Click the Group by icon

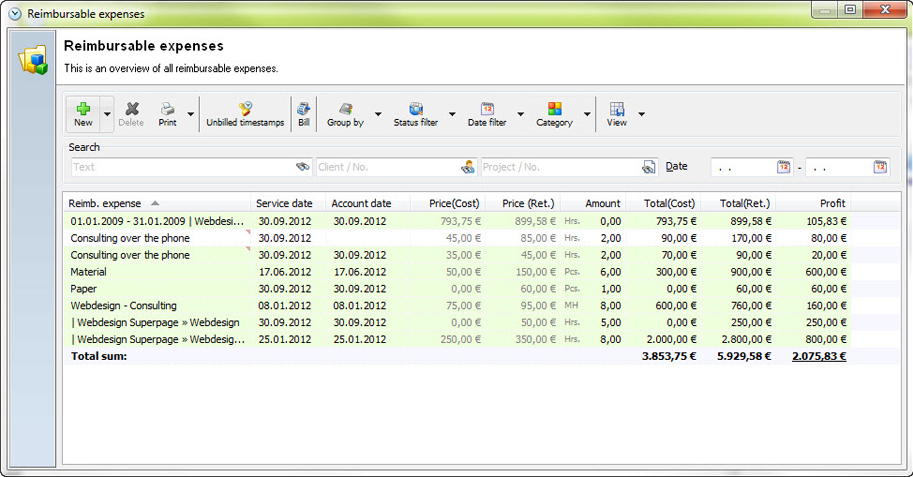point(345,110)
